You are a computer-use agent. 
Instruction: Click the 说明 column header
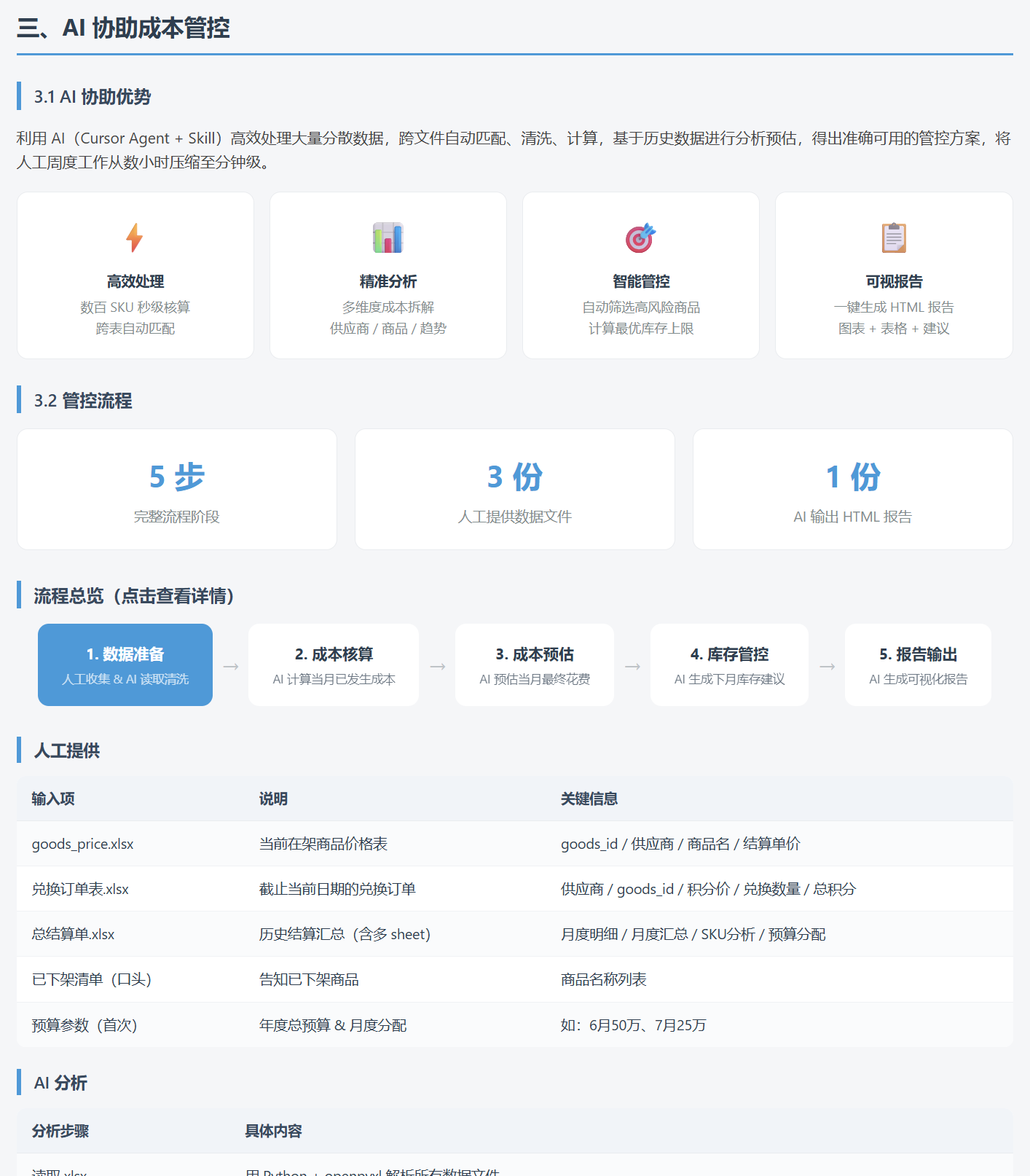pos(273,799)
